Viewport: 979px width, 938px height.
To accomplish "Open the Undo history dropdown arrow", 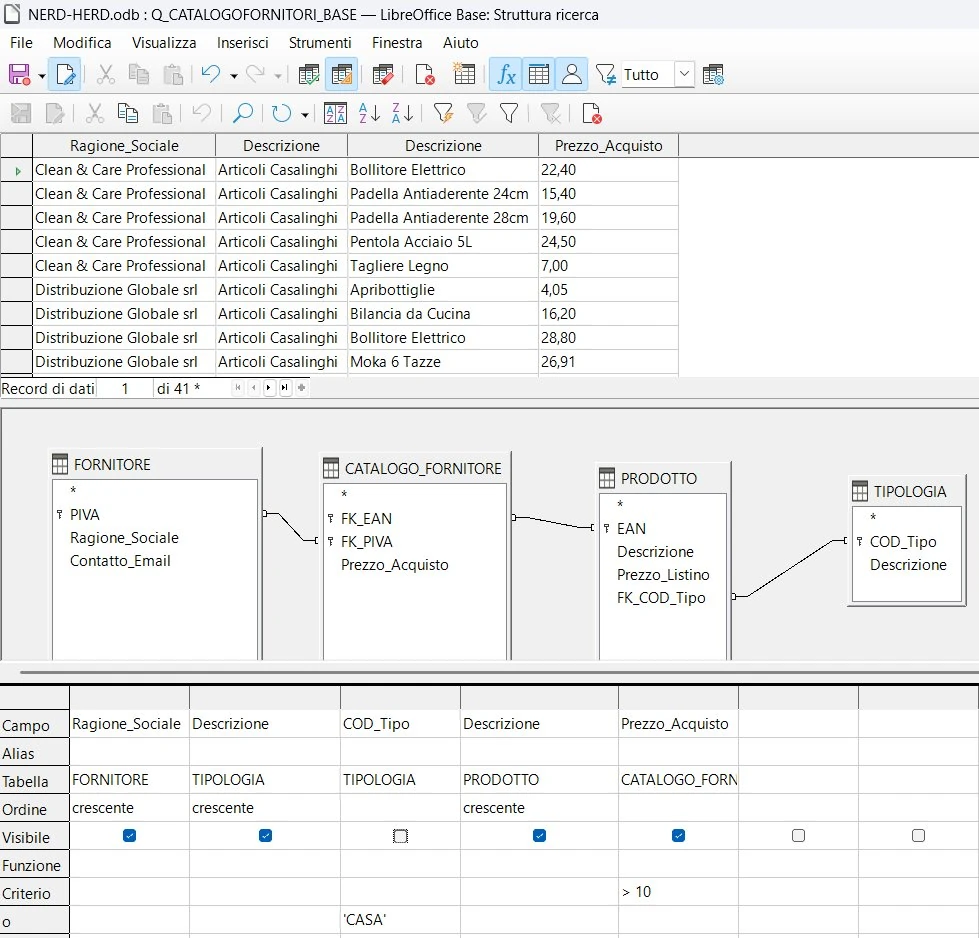I will point(234,76).
